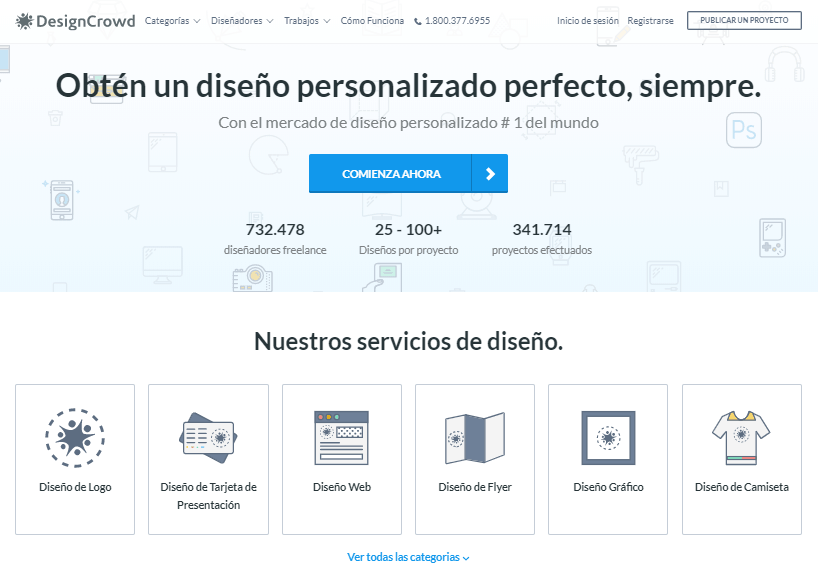This screenshot has width=818, height=579.
Task: Expand the Diseñadores dropdown menu
Action: coord(242,21)
